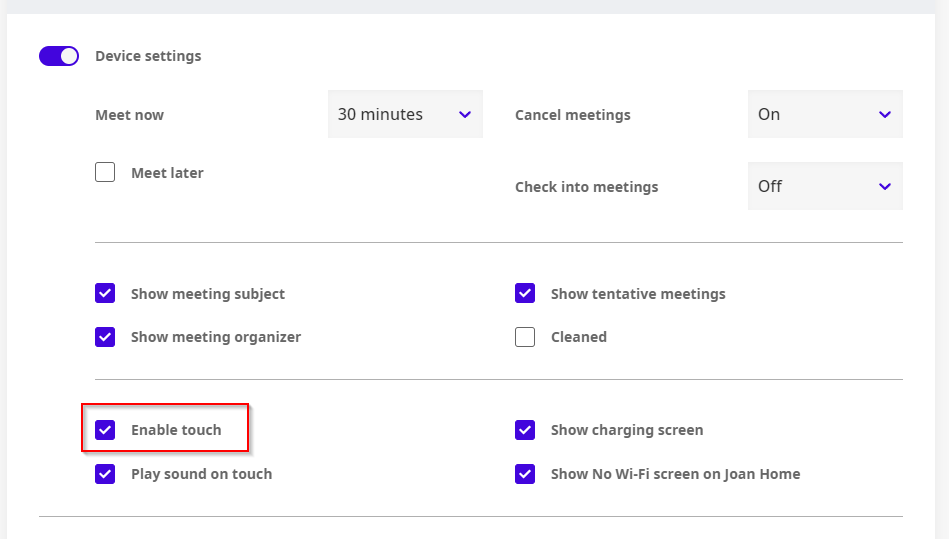949x539 pixels.
Task: Enable the Meet later checkbox
Action: click(105, 172)
